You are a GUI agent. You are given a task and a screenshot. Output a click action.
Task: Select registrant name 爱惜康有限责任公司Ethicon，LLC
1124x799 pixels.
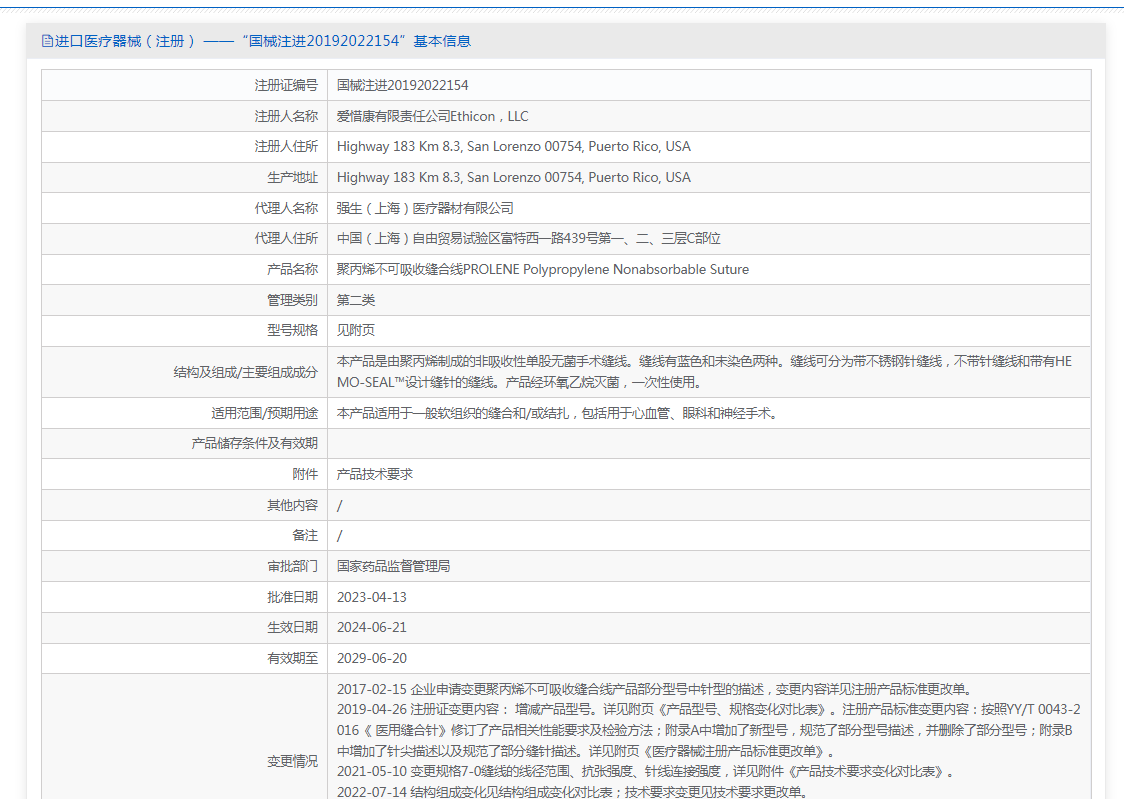pos(432,116)
